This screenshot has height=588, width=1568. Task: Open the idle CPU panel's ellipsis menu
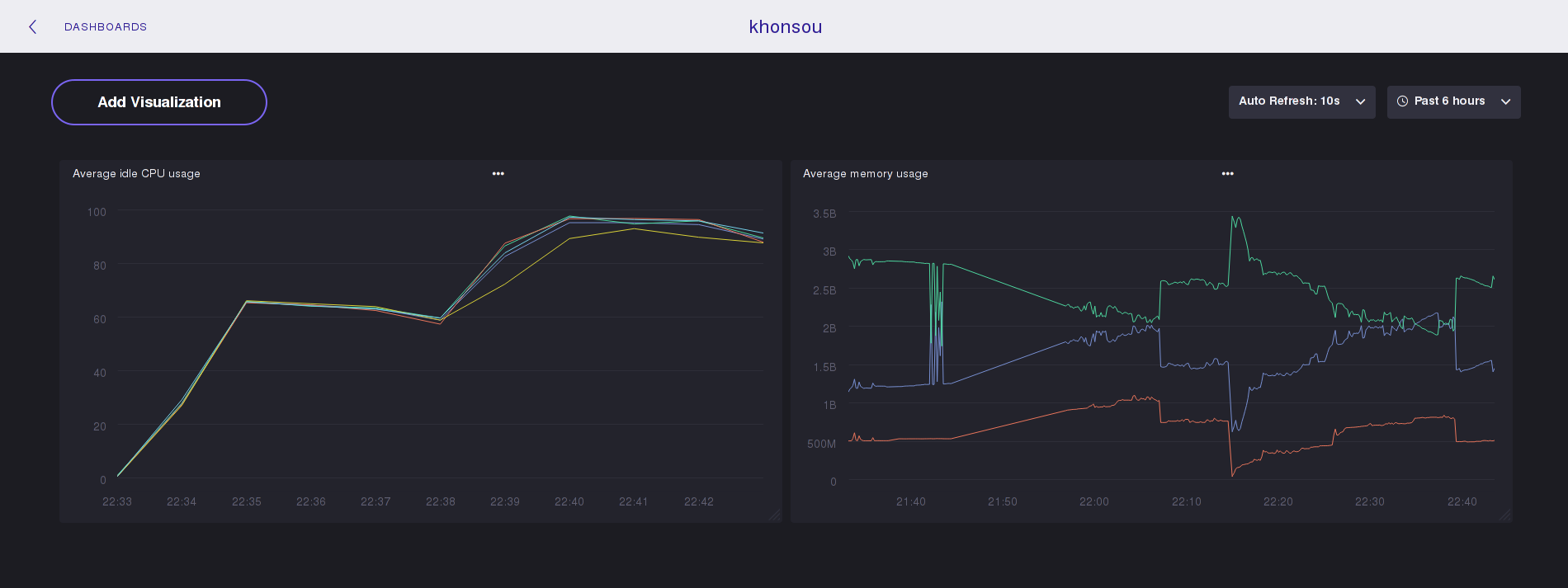(498, 174)
